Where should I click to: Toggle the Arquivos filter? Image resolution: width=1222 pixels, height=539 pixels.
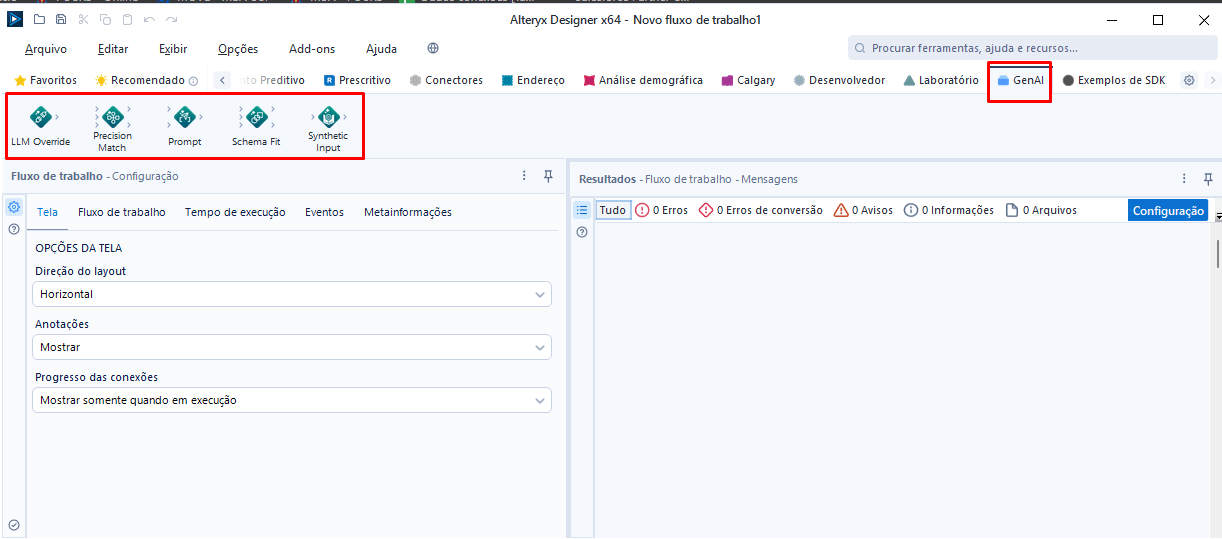pyautogui.click(x=1041, y=210)
